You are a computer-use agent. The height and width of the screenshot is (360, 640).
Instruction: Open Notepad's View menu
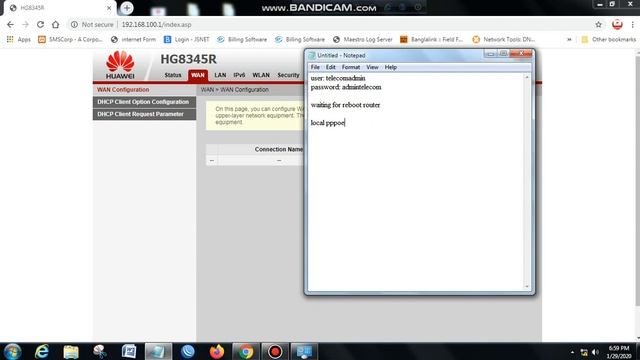click(x=372, y=67)
